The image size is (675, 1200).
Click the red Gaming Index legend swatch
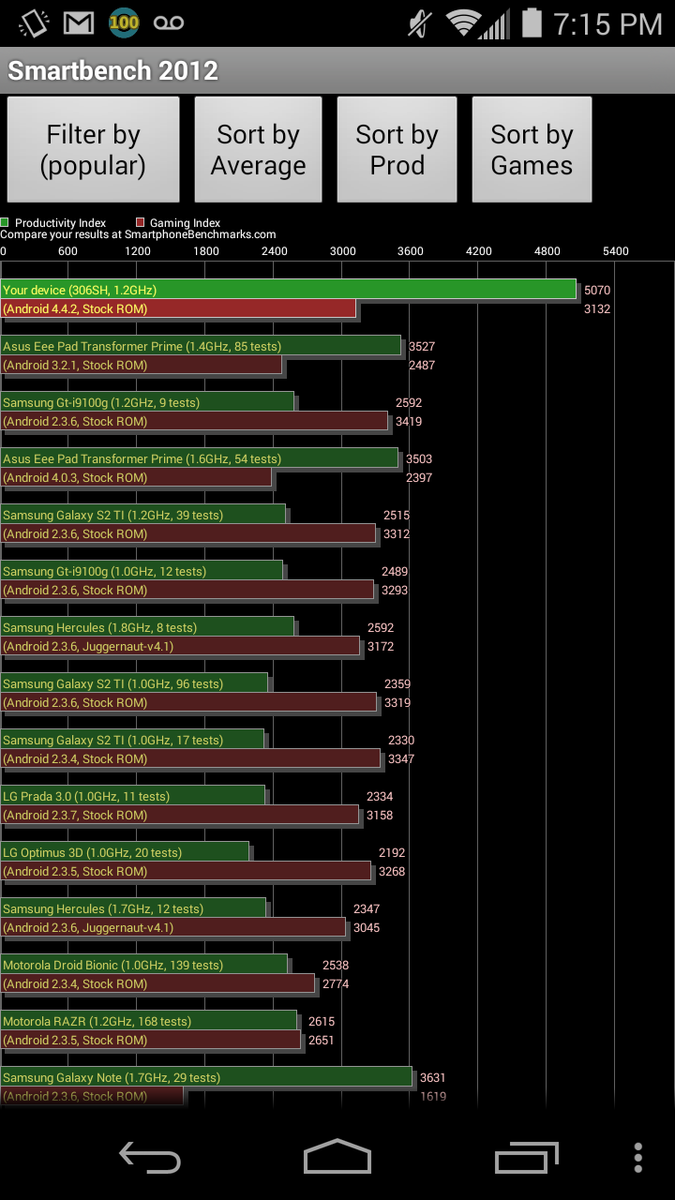pyautogui.click(x=141, y=223)
